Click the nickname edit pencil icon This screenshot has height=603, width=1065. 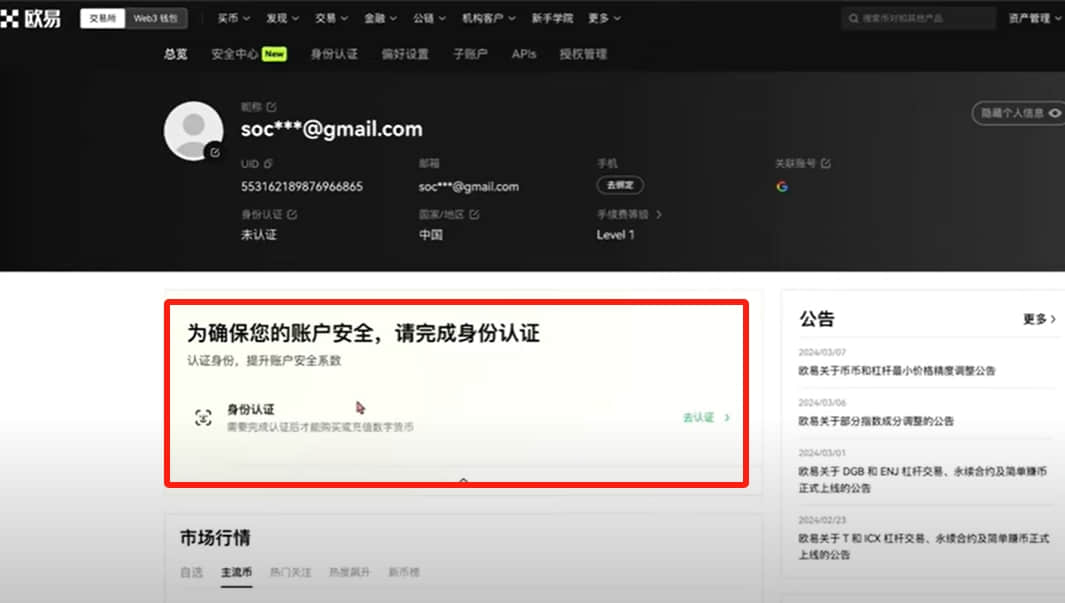[x=272, y=107]
